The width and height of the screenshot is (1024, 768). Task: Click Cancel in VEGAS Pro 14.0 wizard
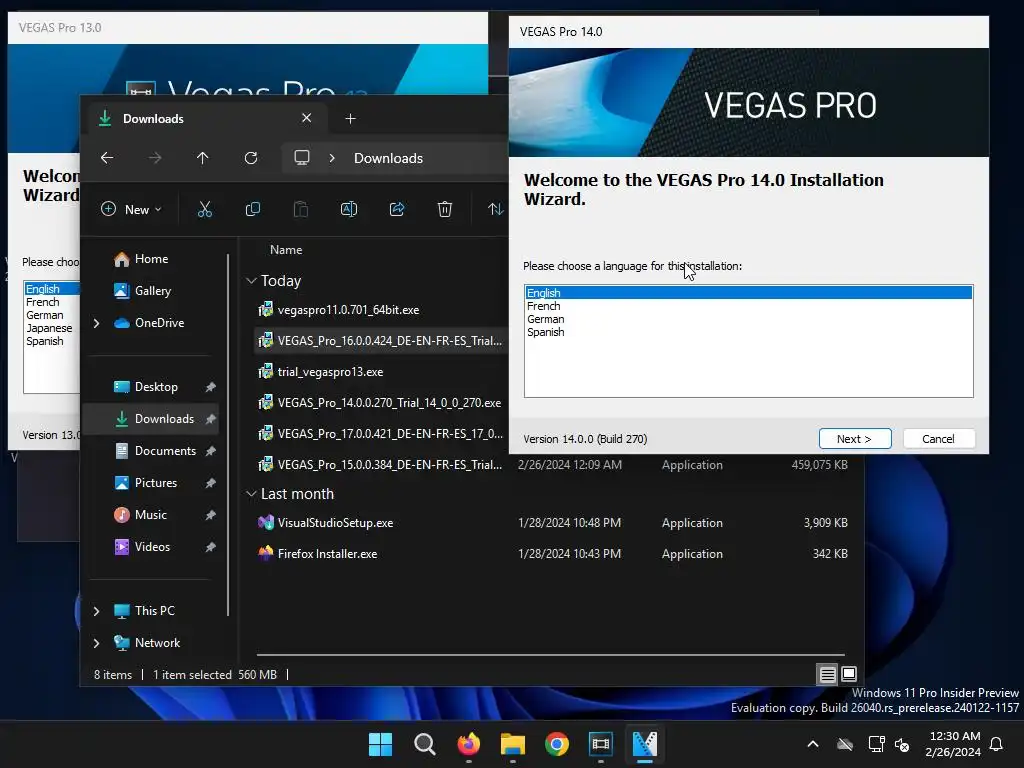[938, 439]
